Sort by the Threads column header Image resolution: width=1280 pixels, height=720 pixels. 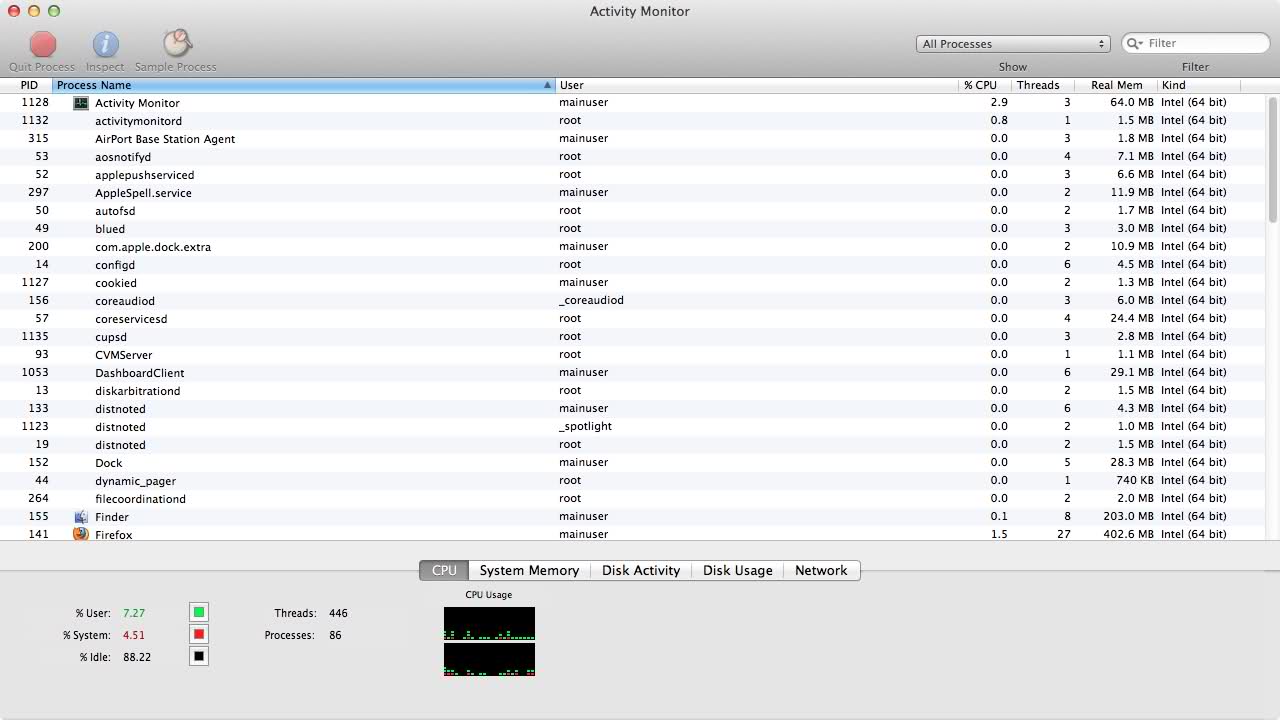point(1043,85)
